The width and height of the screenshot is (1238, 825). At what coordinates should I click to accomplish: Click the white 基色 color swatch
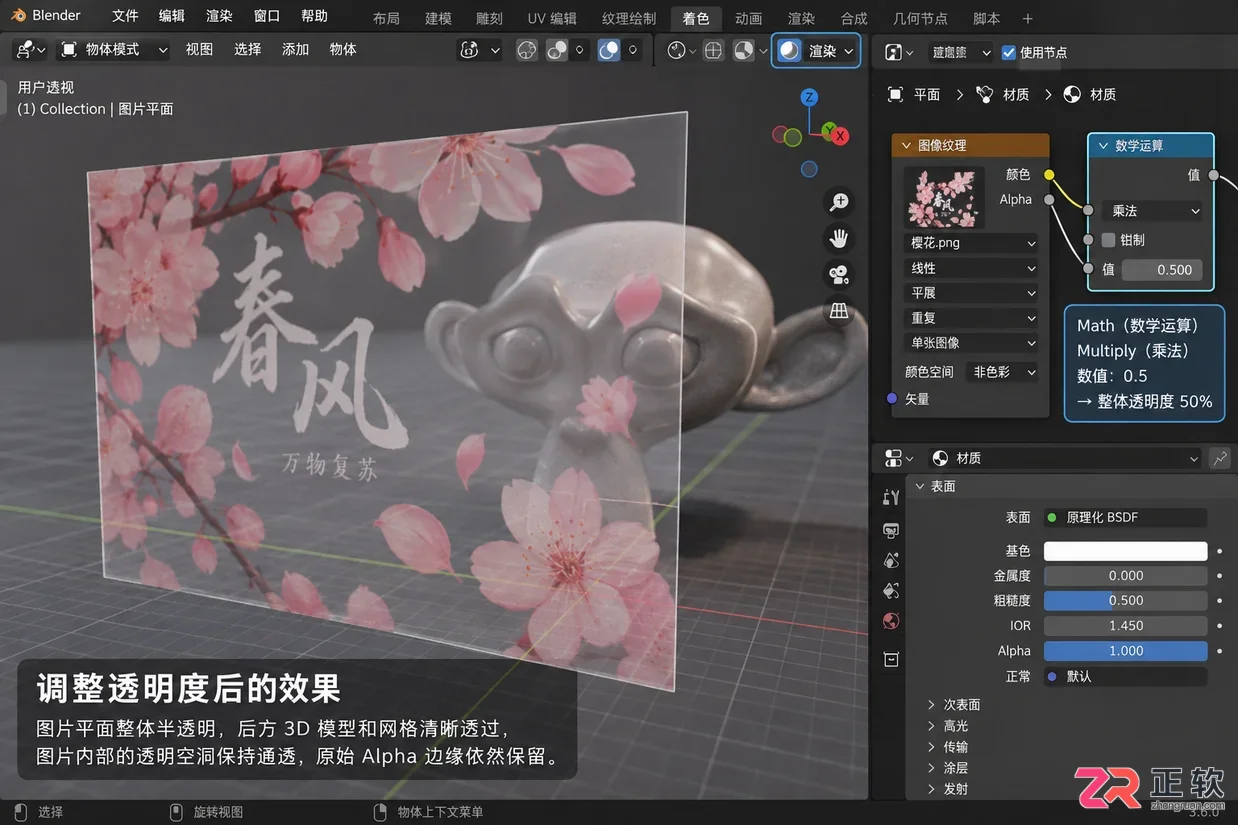1125,551
